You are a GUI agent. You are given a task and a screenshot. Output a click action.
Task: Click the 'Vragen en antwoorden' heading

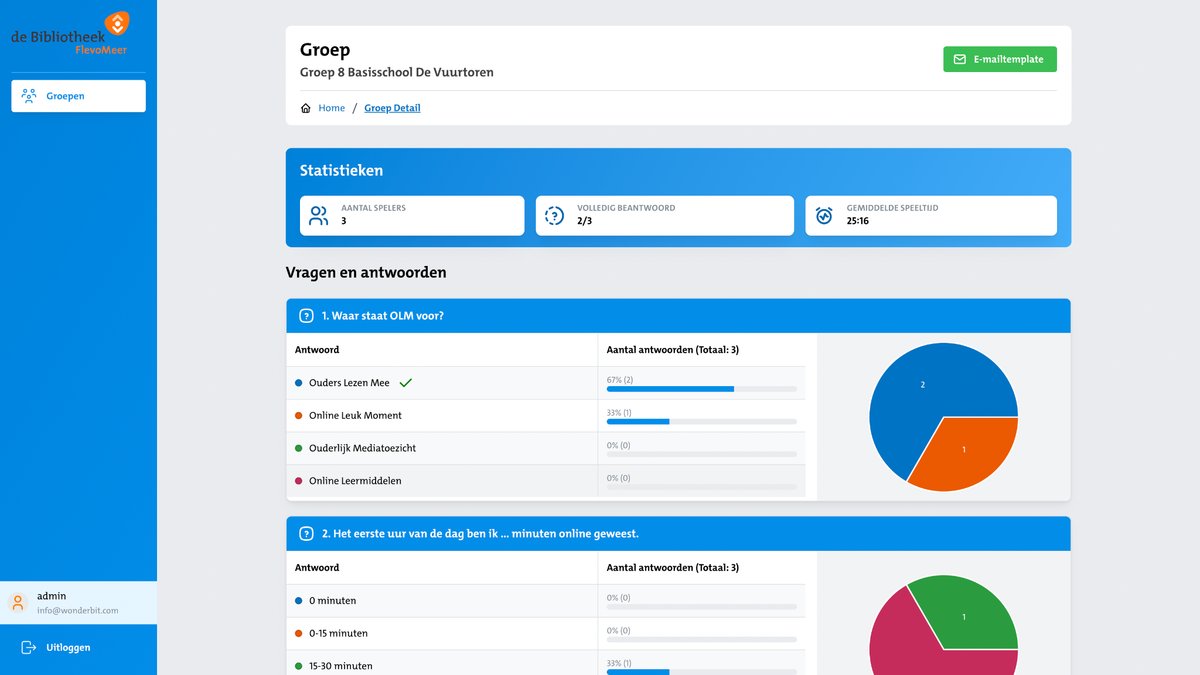[366, 272]
